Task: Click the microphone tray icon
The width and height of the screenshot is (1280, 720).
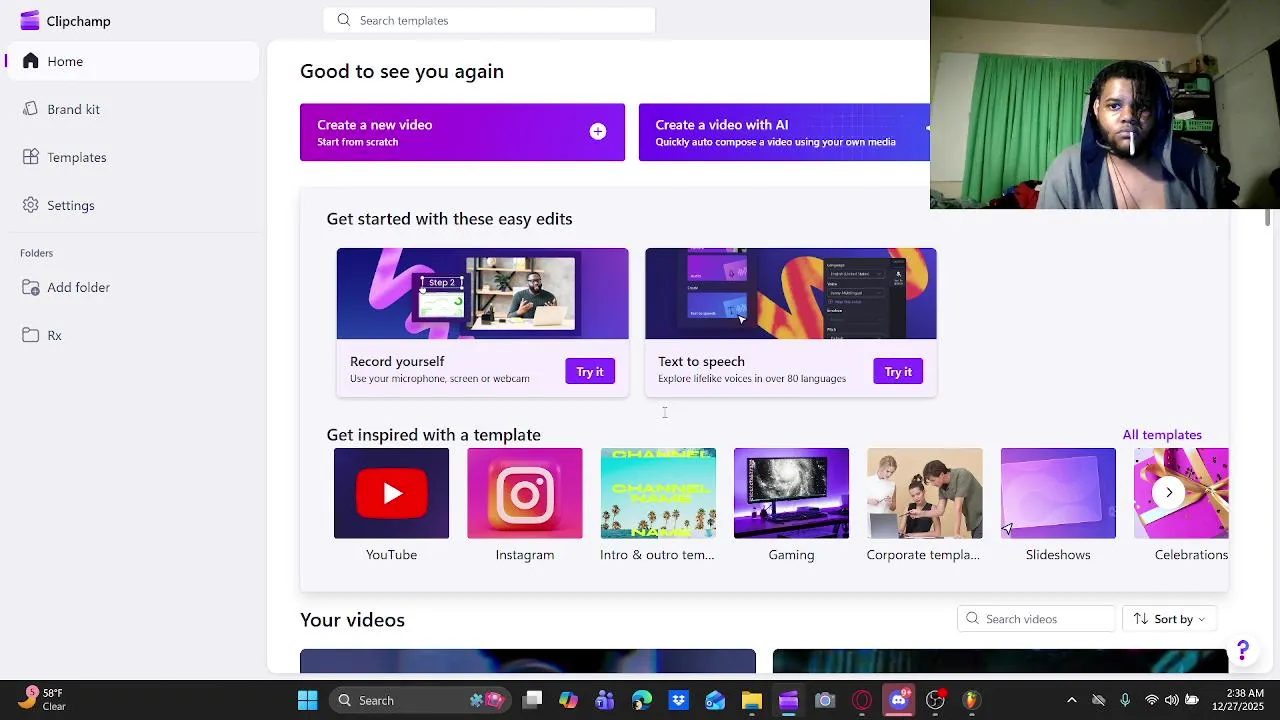Action: [x=1125, y=700]
